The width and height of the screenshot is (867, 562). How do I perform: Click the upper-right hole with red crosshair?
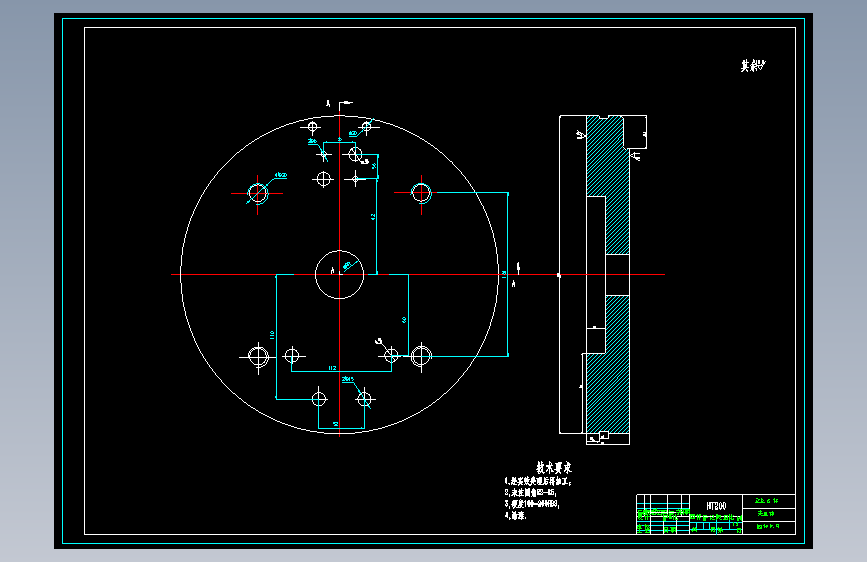(421, 192)
